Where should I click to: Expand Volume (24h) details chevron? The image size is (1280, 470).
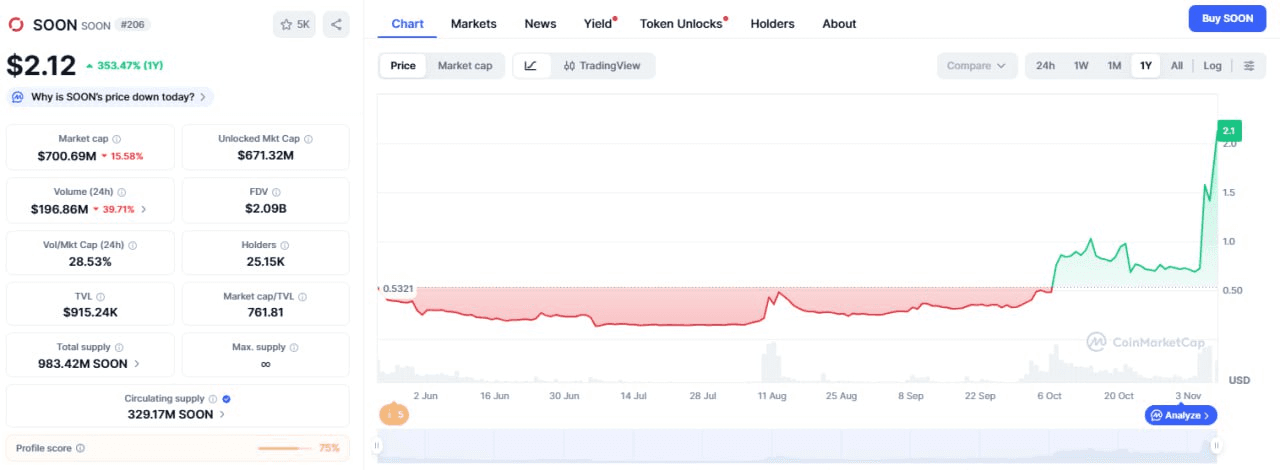143,209
